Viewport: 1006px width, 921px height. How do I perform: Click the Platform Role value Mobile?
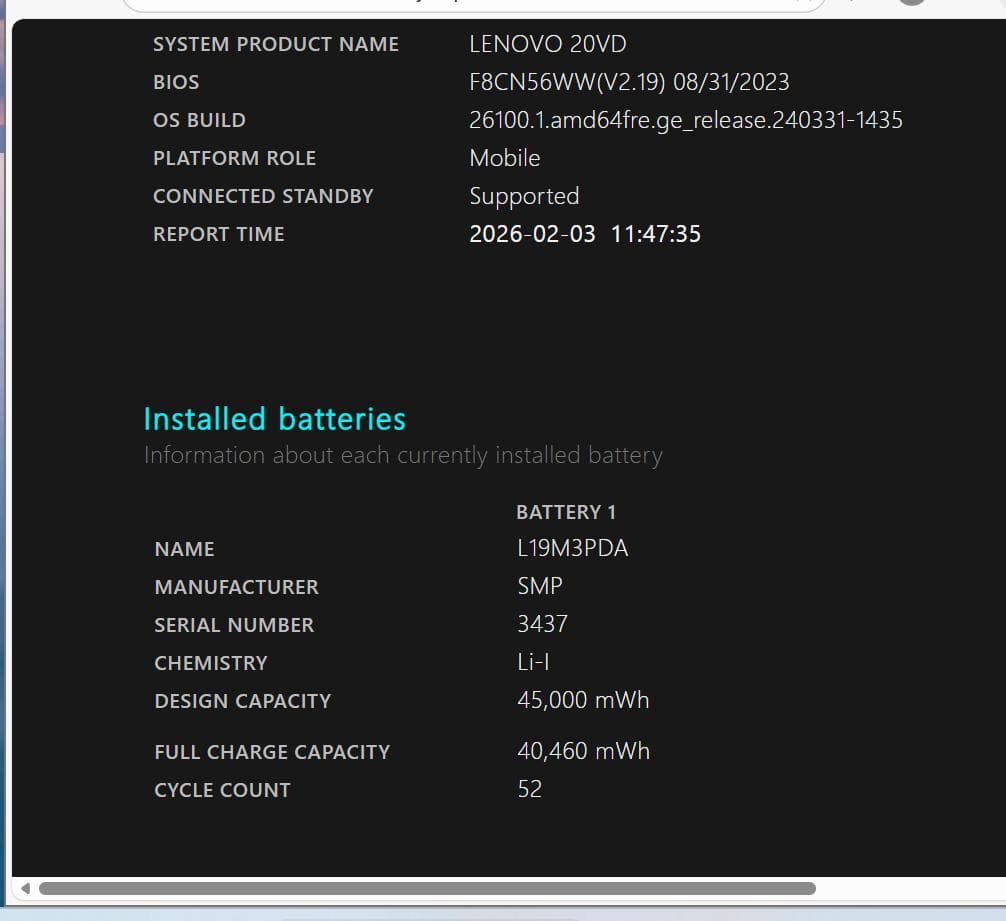click(x=504, y=158)
